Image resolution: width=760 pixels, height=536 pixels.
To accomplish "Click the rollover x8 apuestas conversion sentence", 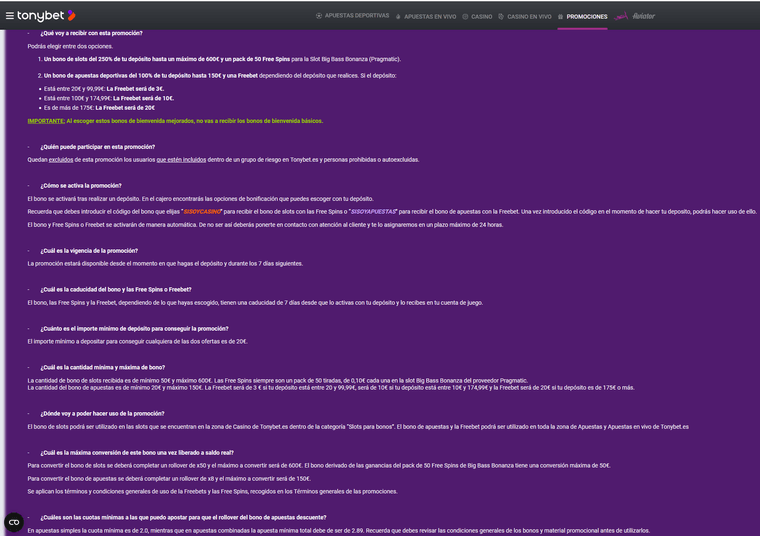I will click(x=169, y=478).
